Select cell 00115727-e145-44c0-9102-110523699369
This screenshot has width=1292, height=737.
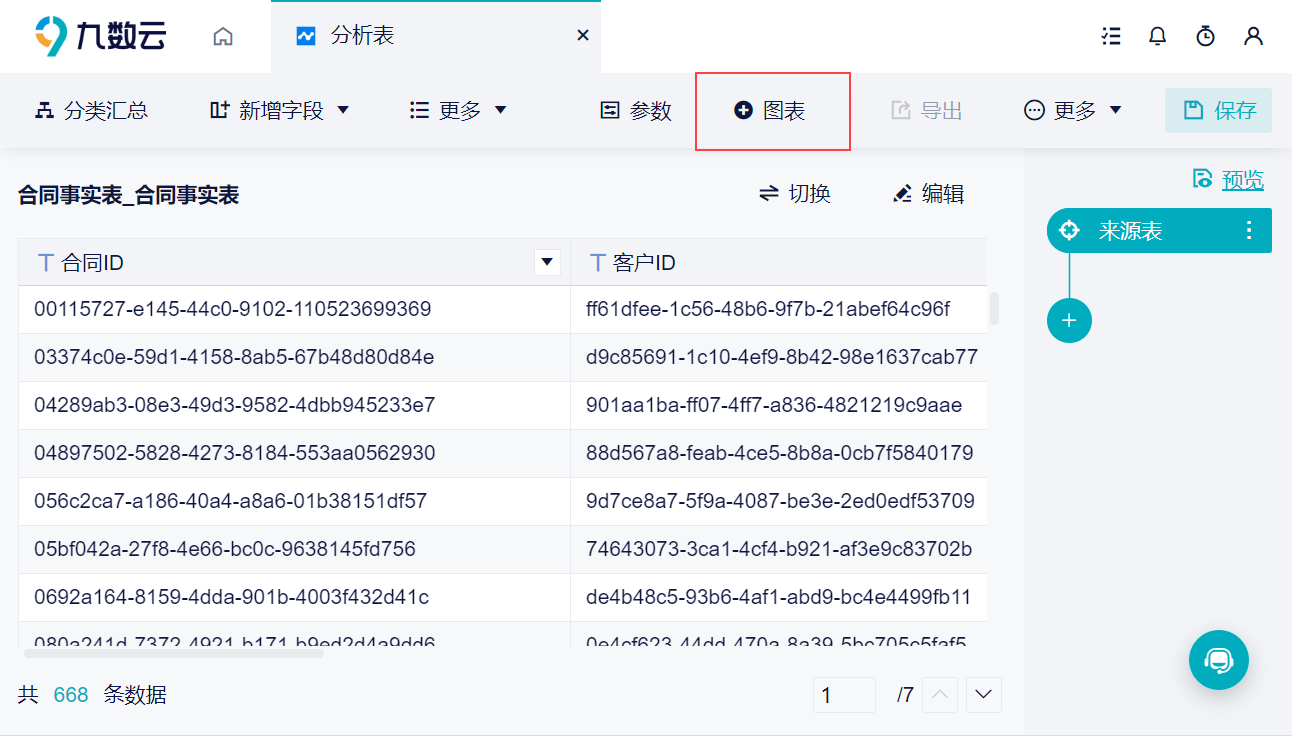click(294, 309)
